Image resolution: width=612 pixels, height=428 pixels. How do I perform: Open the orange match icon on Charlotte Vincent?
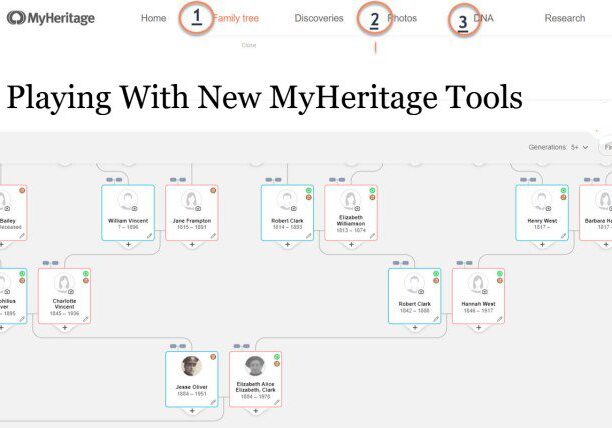86,281
